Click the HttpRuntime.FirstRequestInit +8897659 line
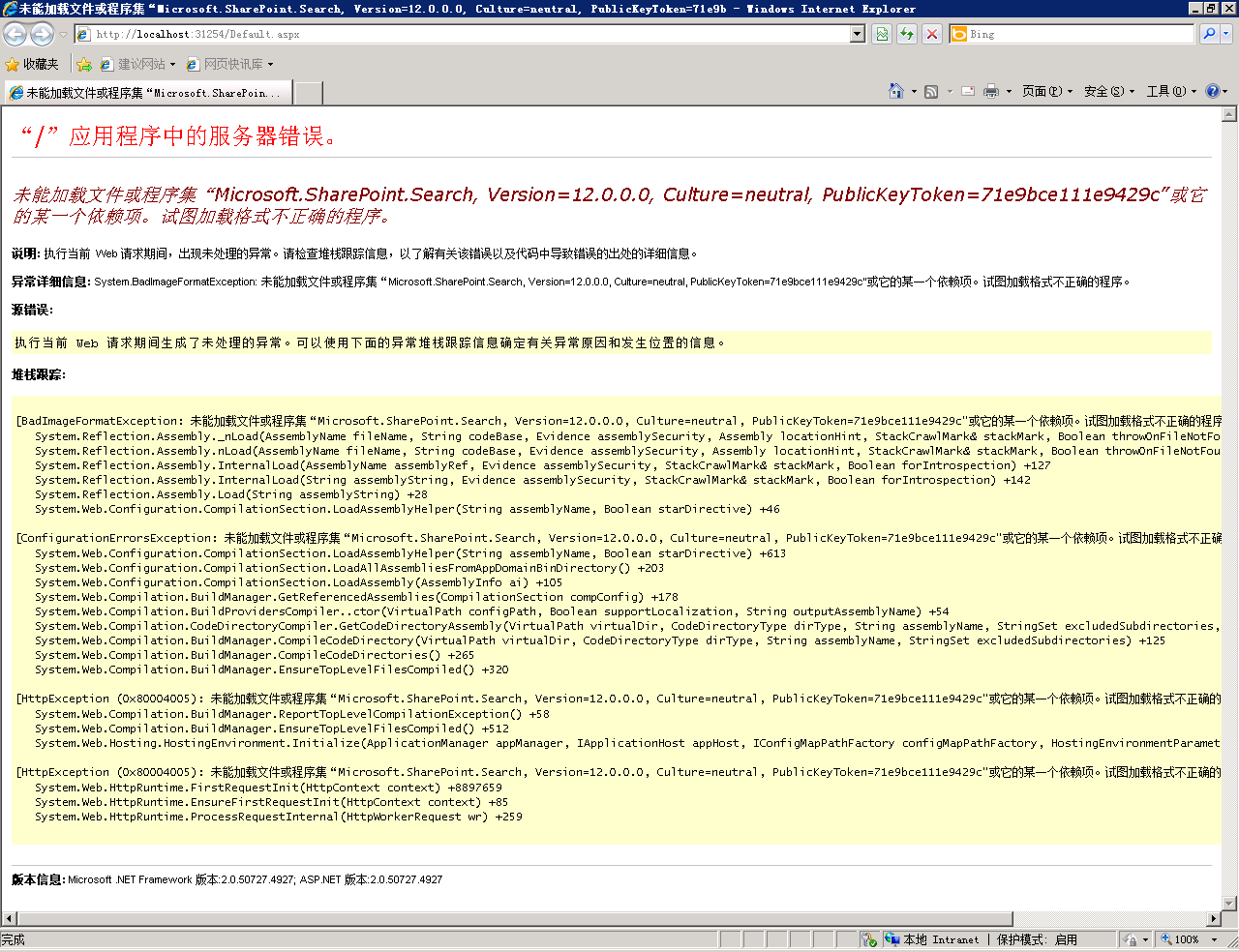Screen dimensions: 1239x952 [269, 788]
